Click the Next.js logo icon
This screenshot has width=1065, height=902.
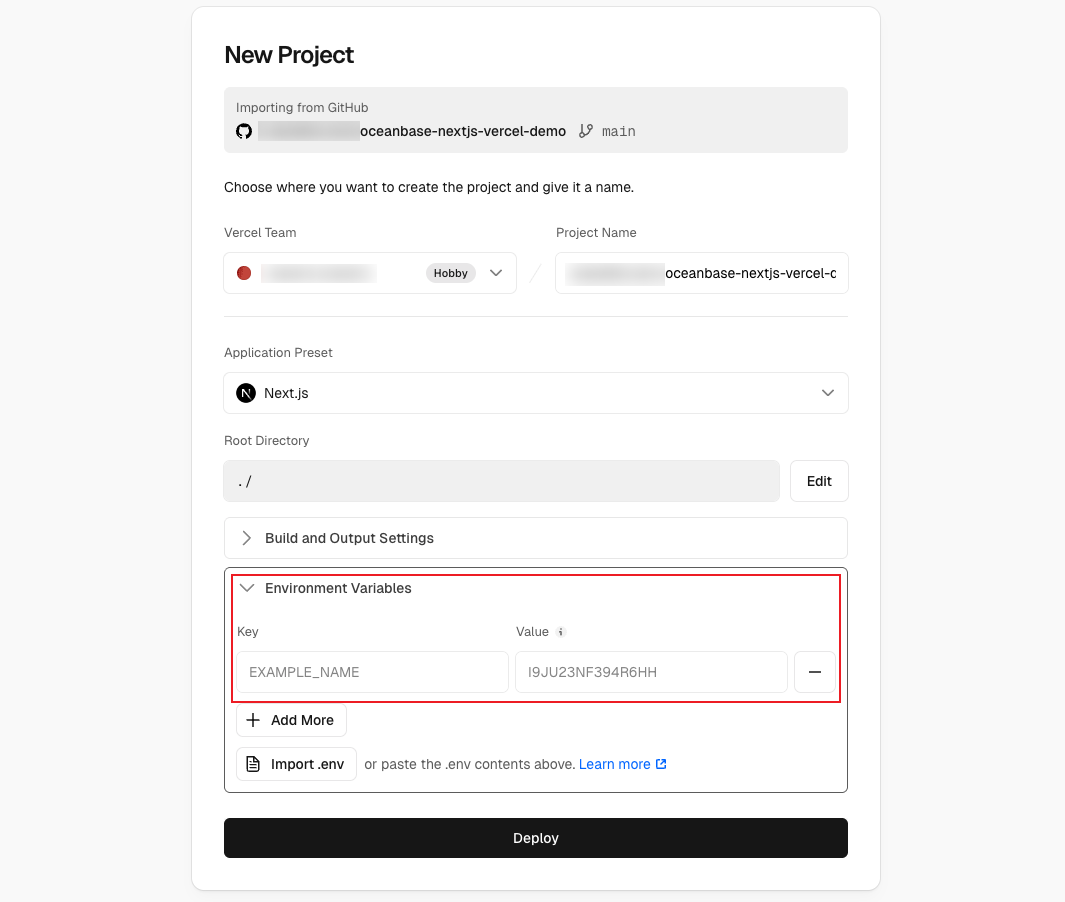[246, 393]
